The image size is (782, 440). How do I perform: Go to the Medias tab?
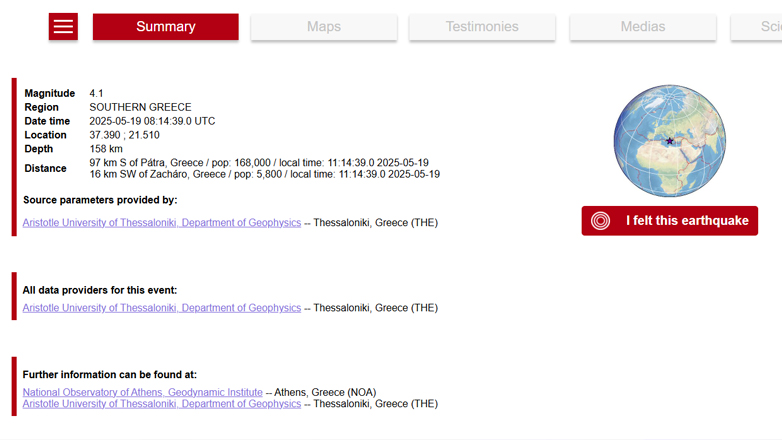[642, 27]
